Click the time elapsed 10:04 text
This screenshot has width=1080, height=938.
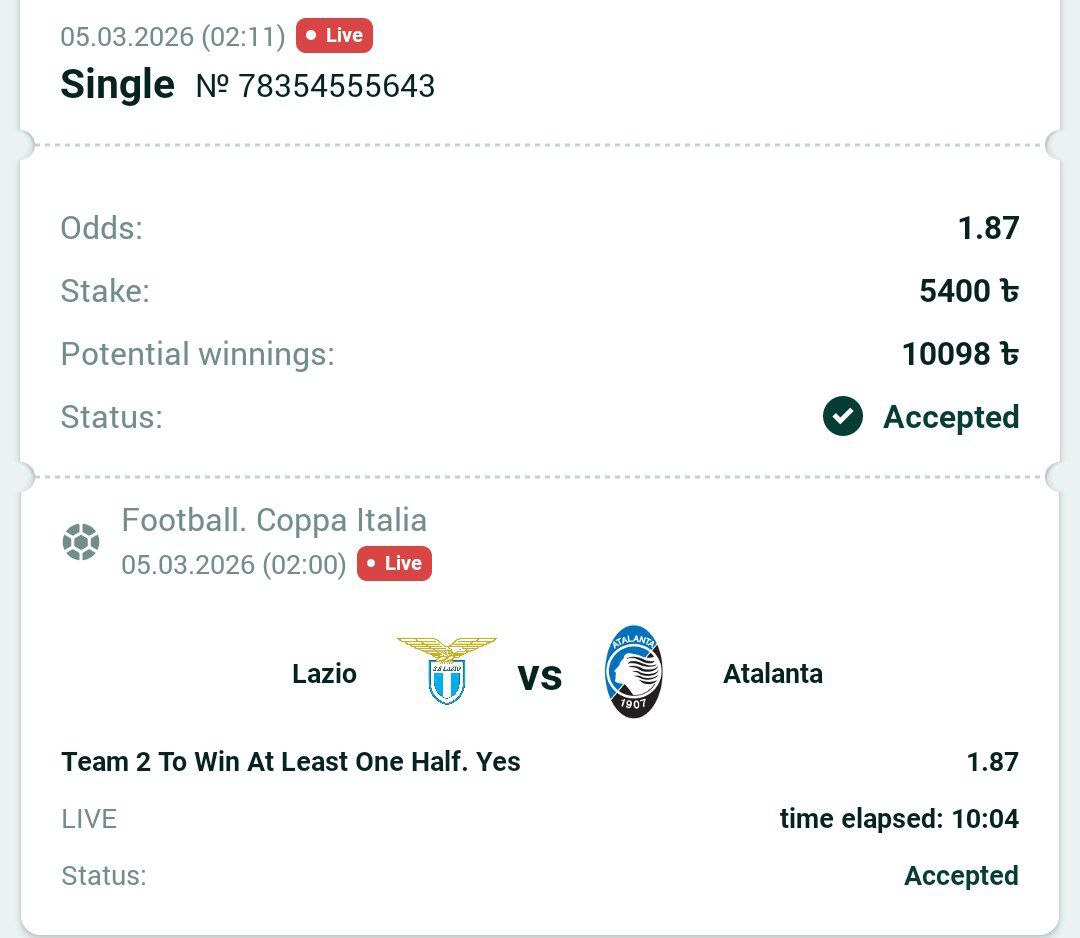pos(899,819)
